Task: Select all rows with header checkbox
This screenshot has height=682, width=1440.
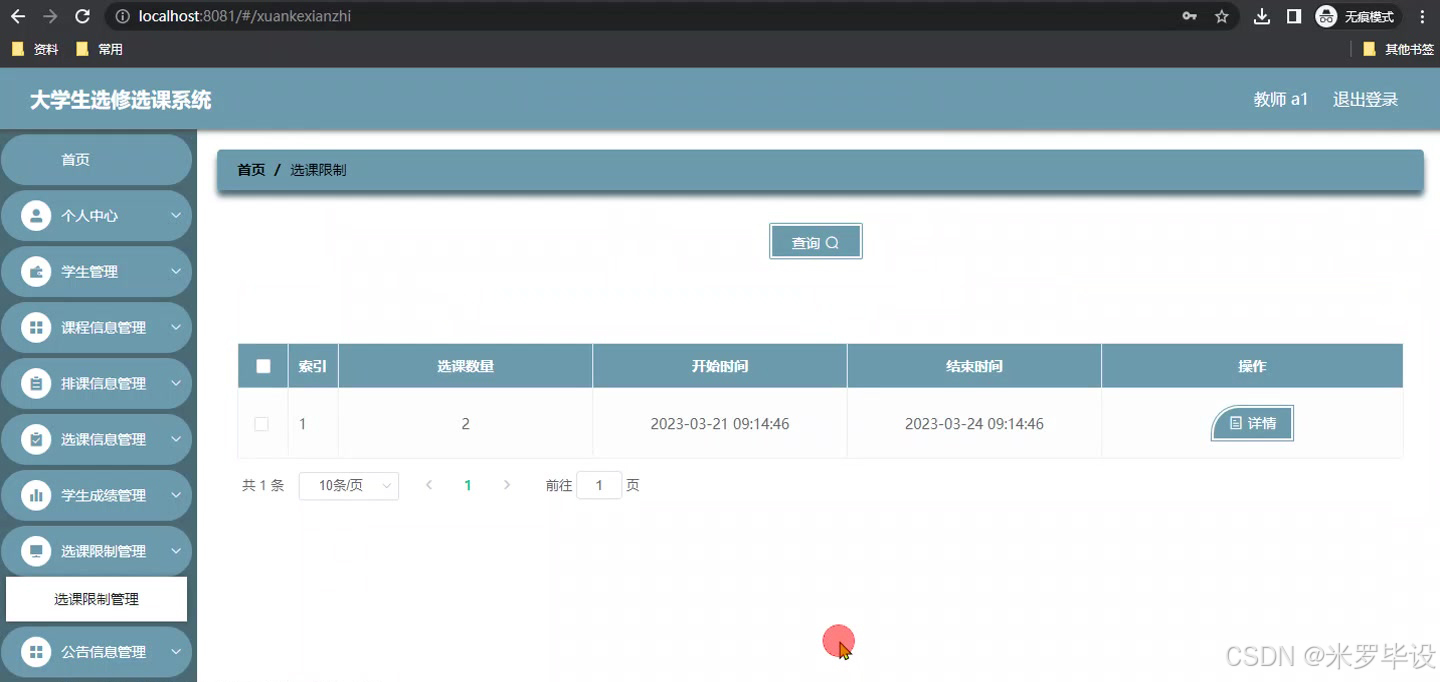Action: coord(263,366)
